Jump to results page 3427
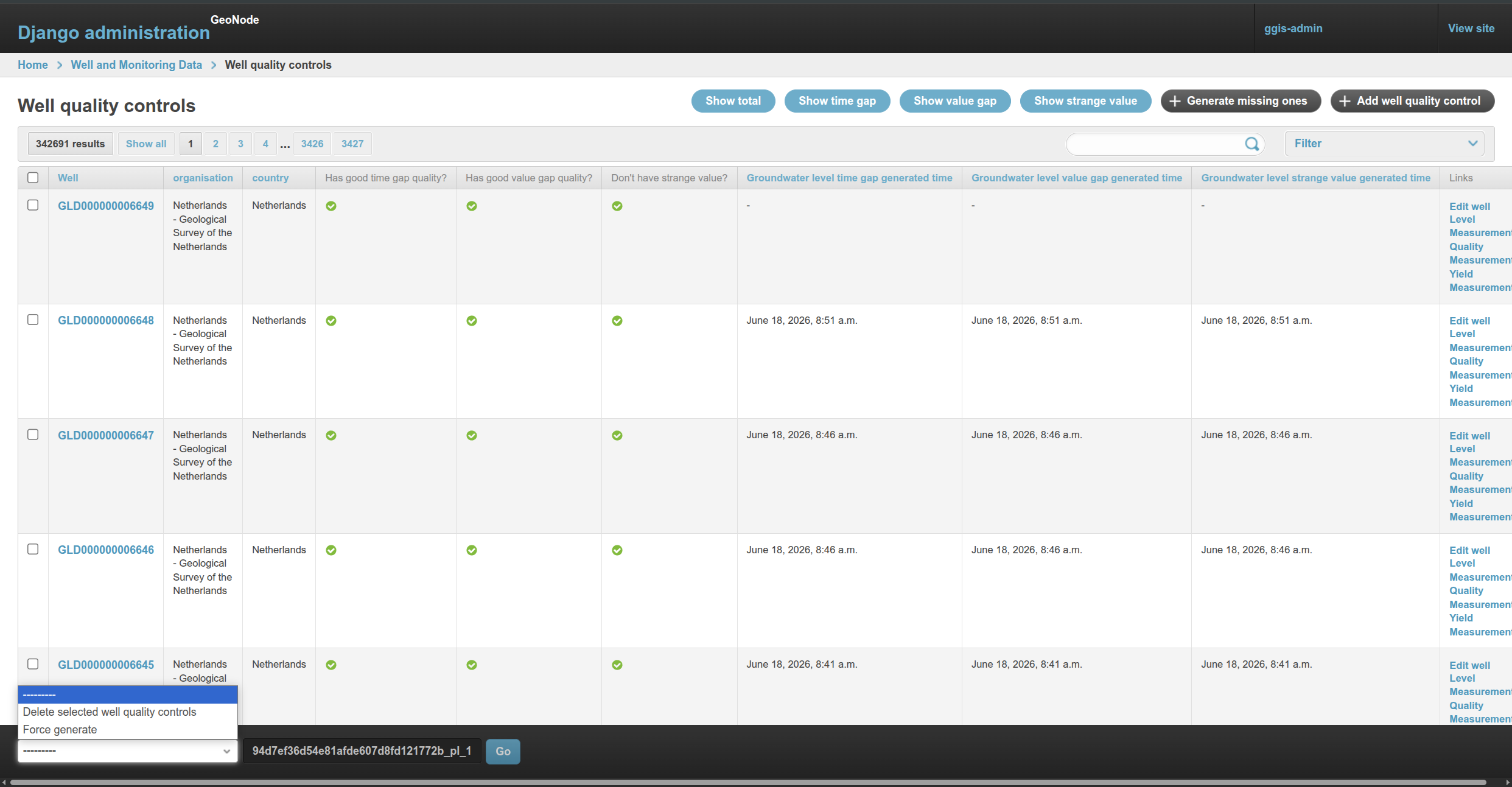1512x787 pixels. tap(352, 144)
